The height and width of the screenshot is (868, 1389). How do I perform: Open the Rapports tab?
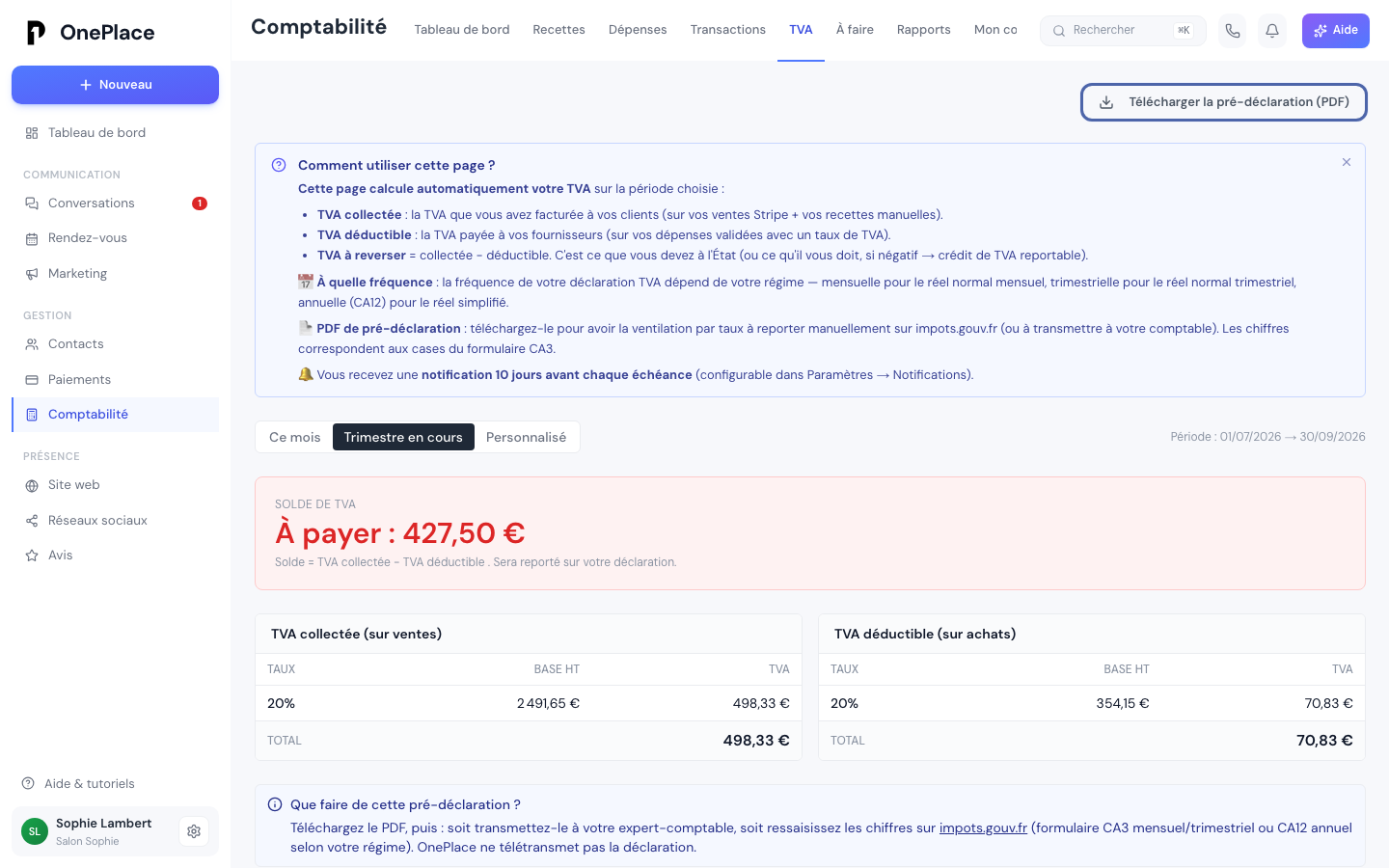[924, 30]
